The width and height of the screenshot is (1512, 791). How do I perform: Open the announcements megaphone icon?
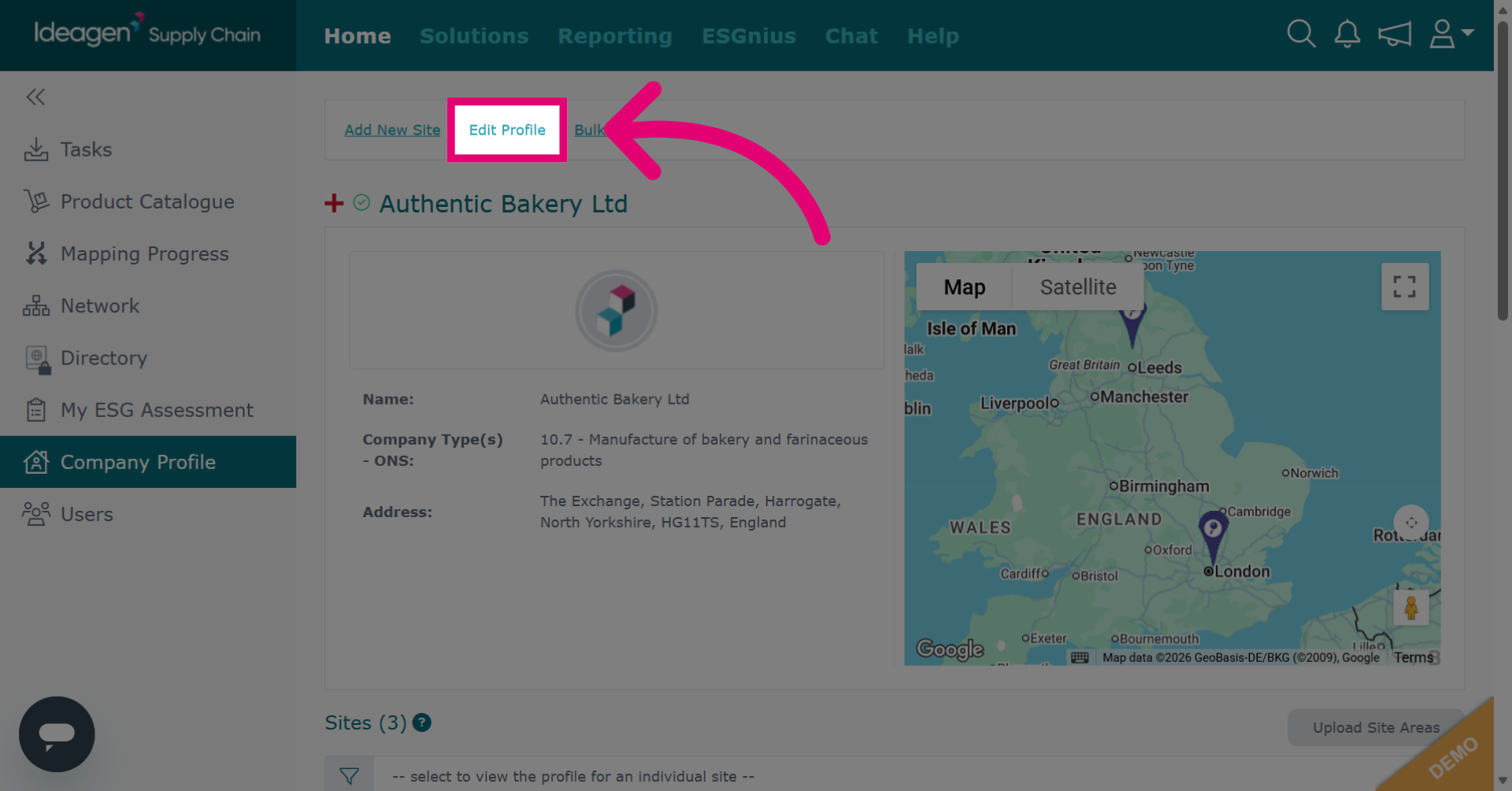pyautogui.click(x=1395, y=34)
